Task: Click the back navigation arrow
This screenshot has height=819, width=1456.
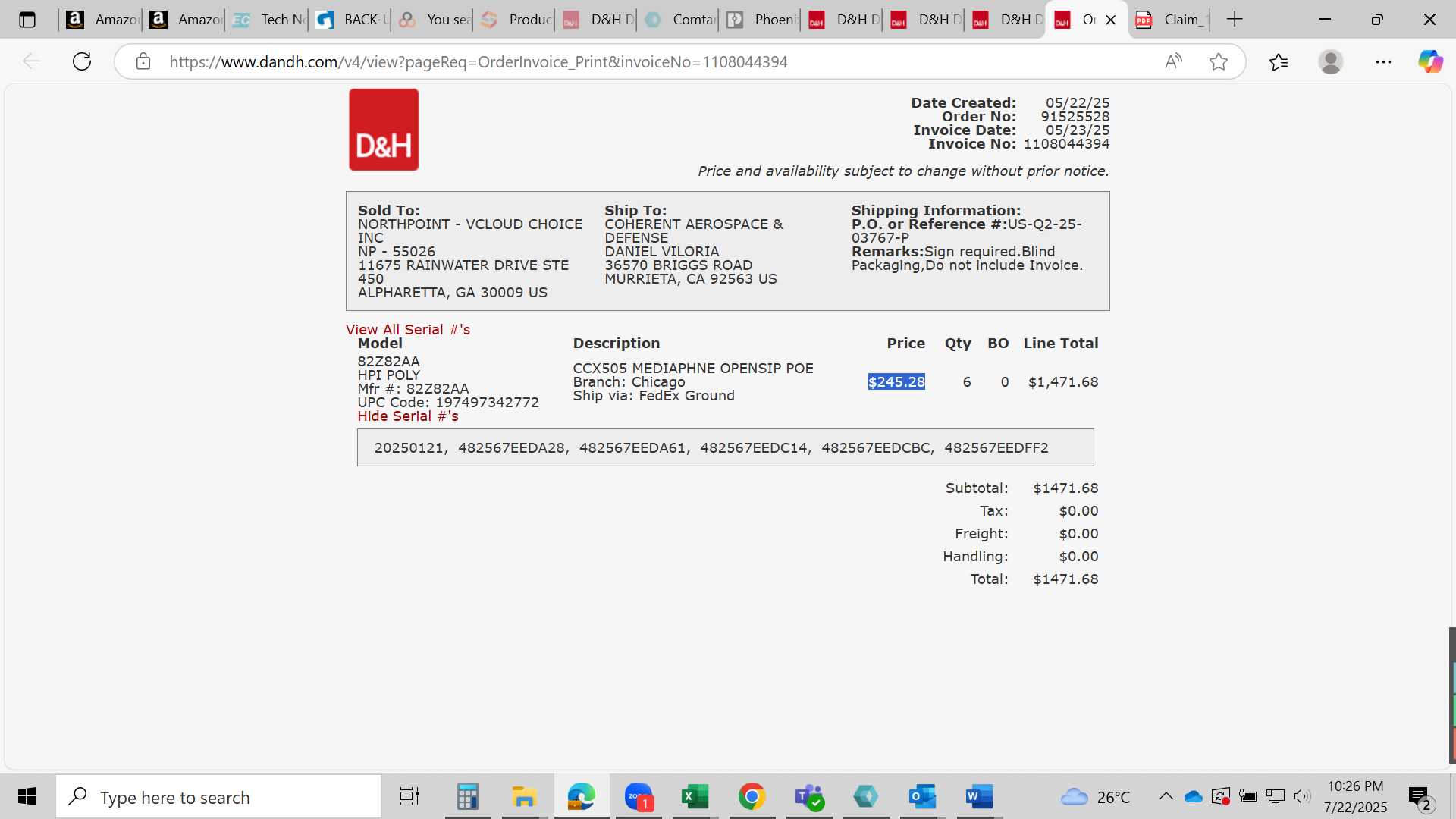Action: pyautogui.click(x=32, y=61)
